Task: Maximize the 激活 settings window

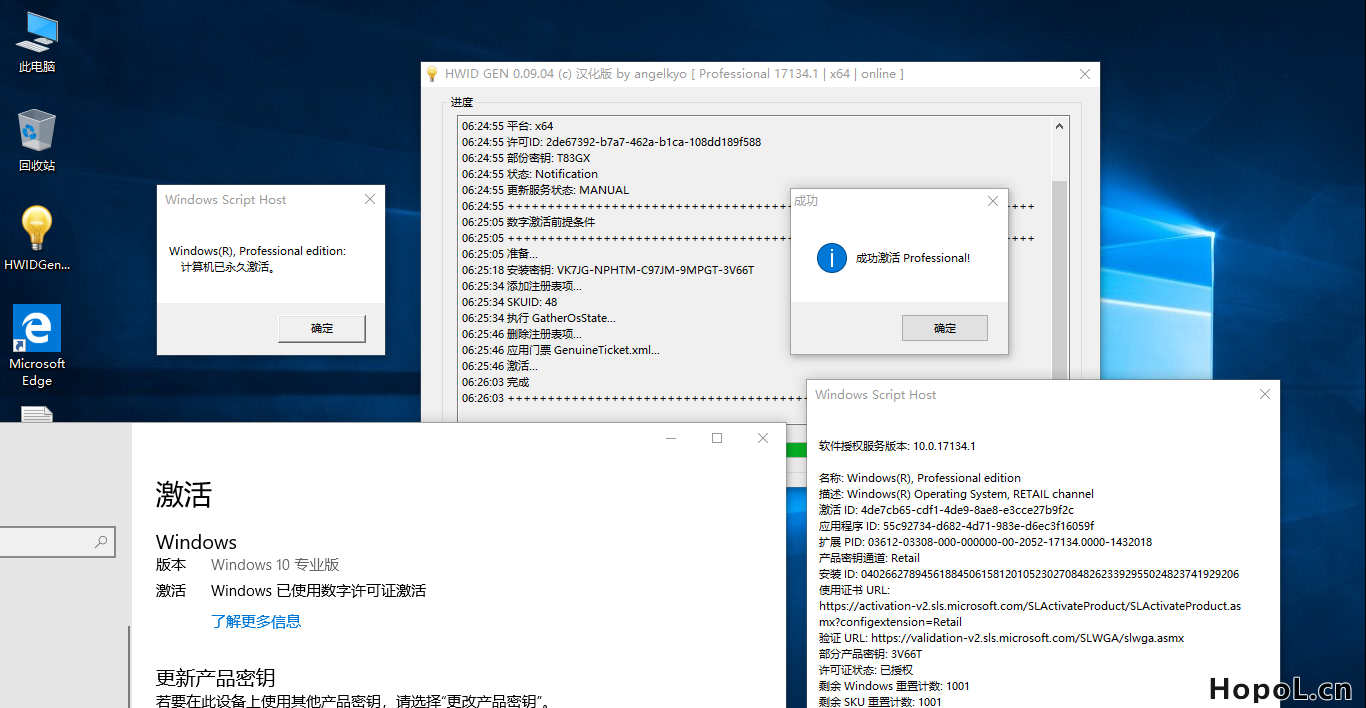Action: click(717, 438)
